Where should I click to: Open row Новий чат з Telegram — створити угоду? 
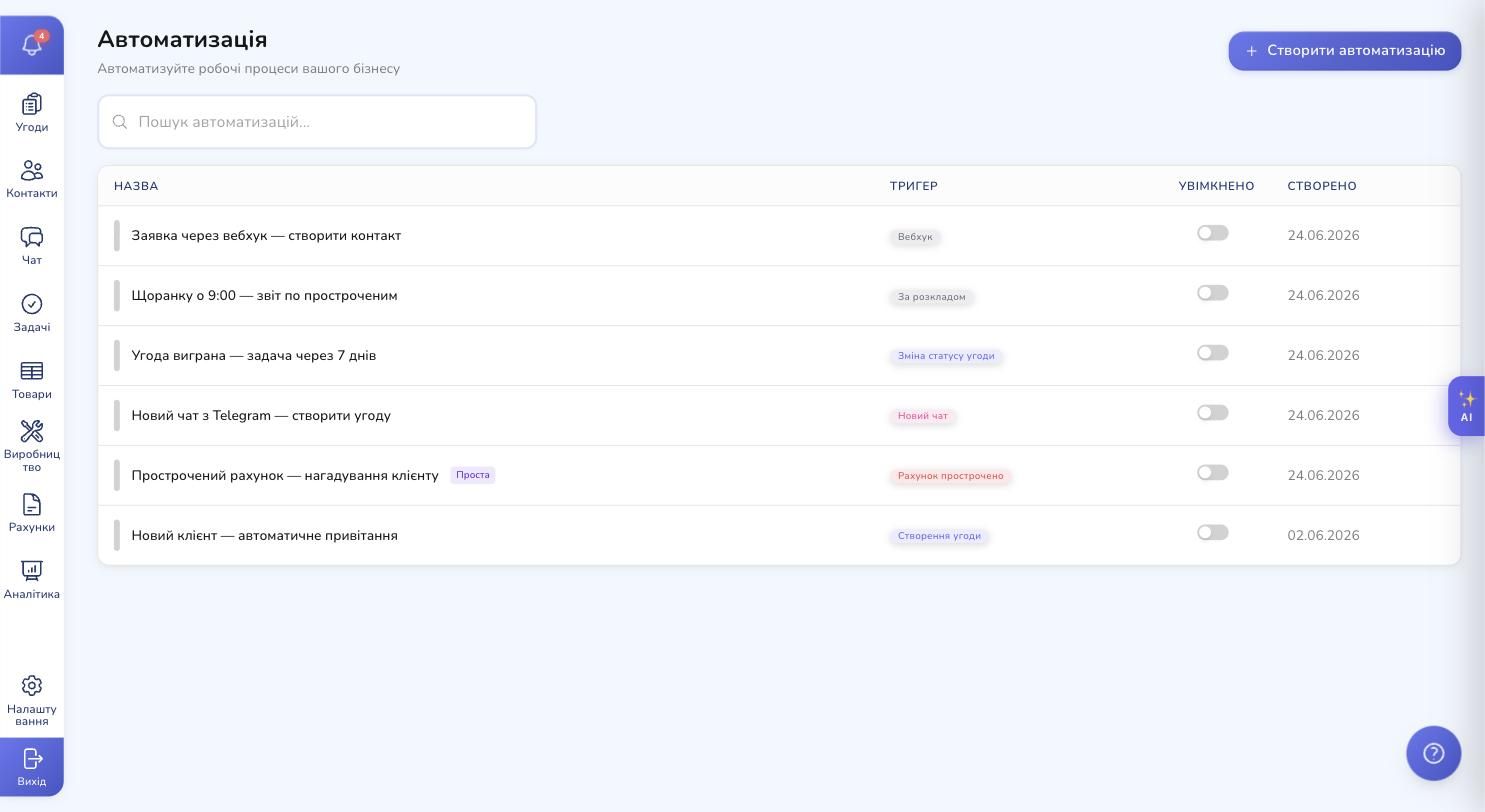point(779,416)
